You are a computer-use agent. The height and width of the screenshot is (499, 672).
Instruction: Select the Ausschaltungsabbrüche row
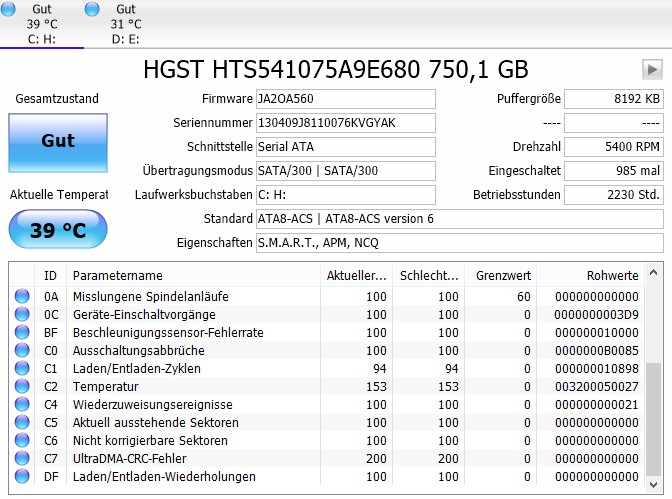click(x=327, y=350)
